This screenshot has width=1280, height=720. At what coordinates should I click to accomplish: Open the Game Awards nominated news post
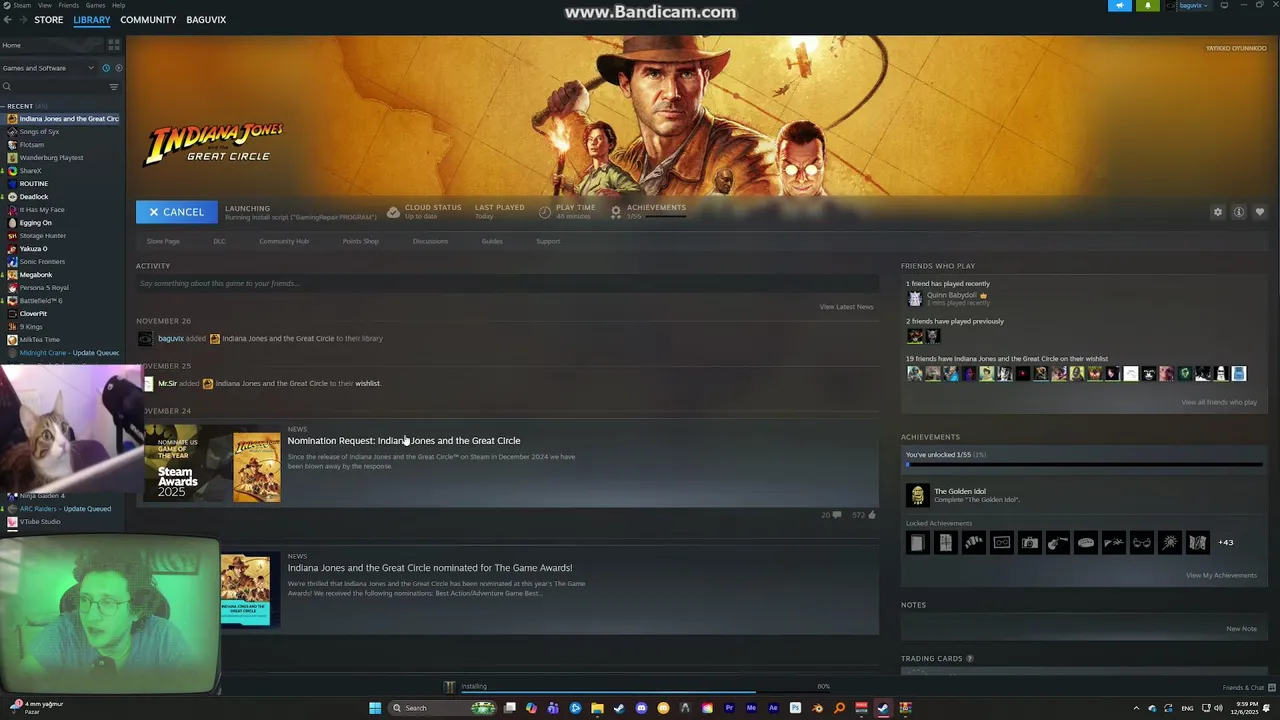(x=430, y=568)
